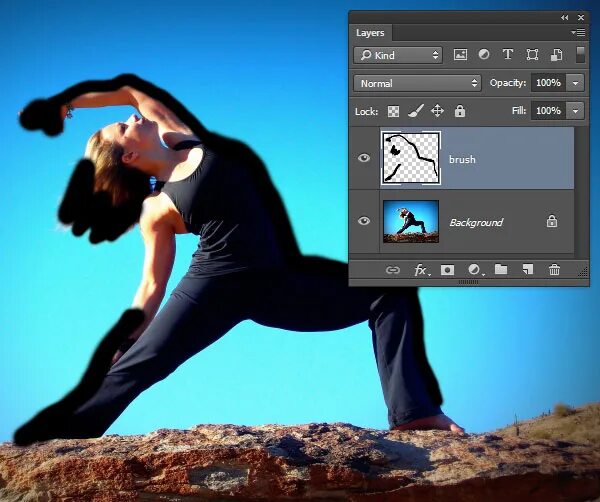Hide the Background layer with eye icon
This screenshot has width=600, height=502.
tap(364, 221)
